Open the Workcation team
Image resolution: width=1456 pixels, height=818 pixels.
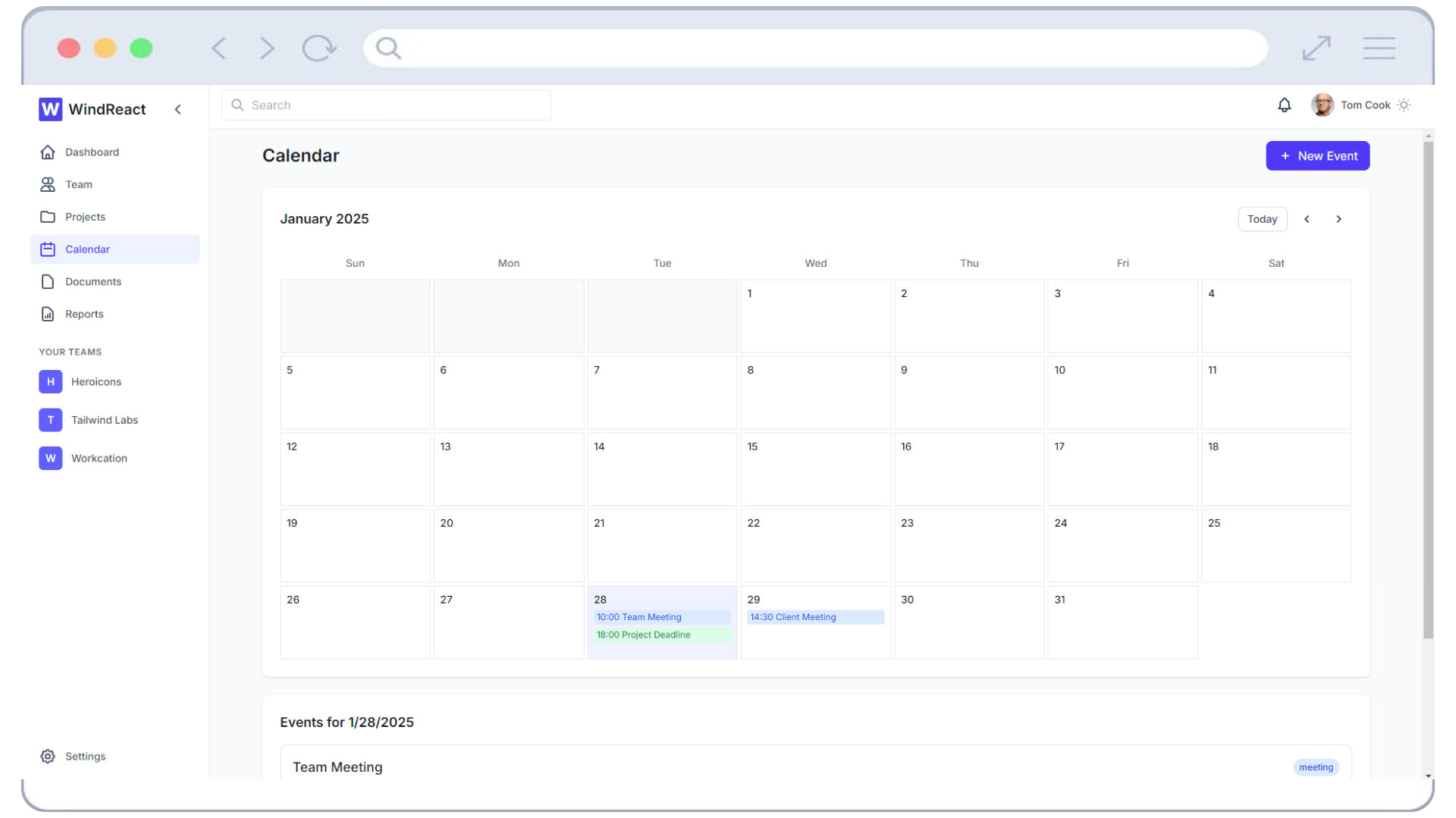coord(115,459)
